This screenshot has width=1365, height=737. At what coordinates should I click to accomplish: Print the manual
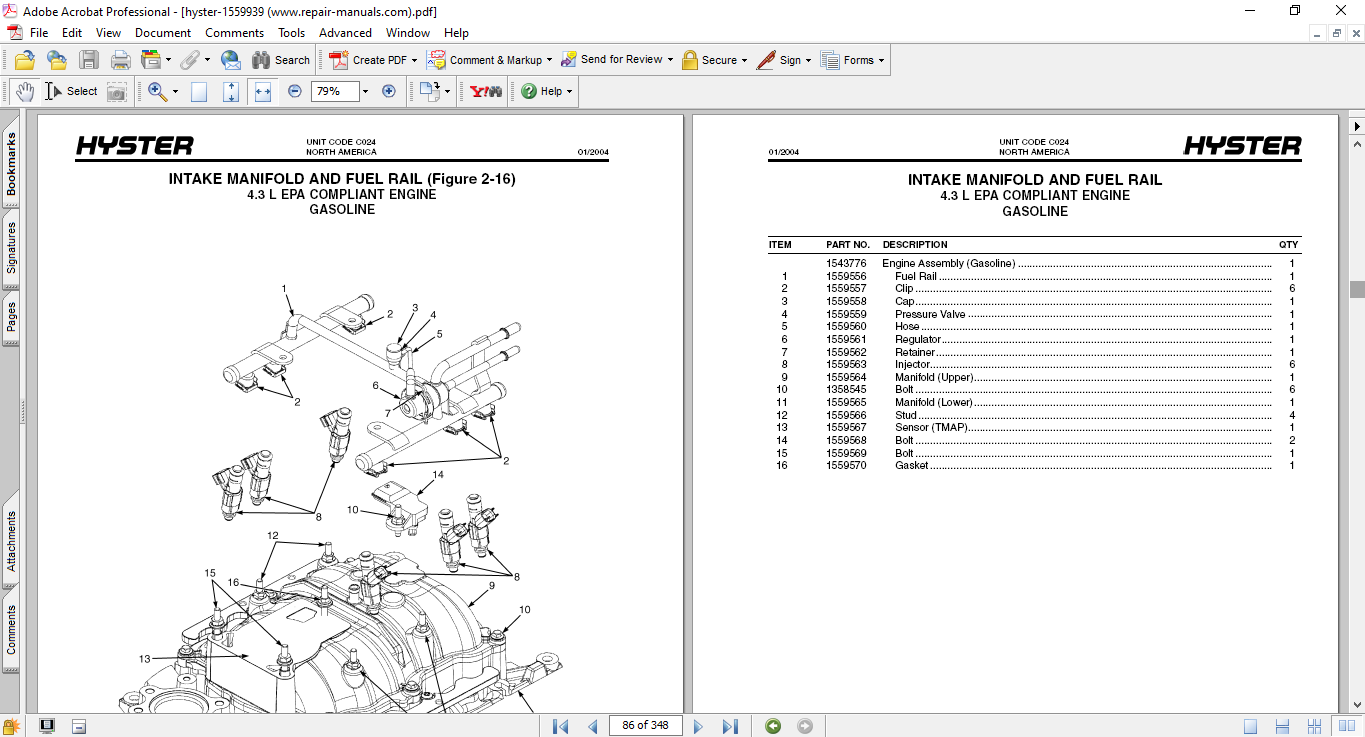coord(120,59)
